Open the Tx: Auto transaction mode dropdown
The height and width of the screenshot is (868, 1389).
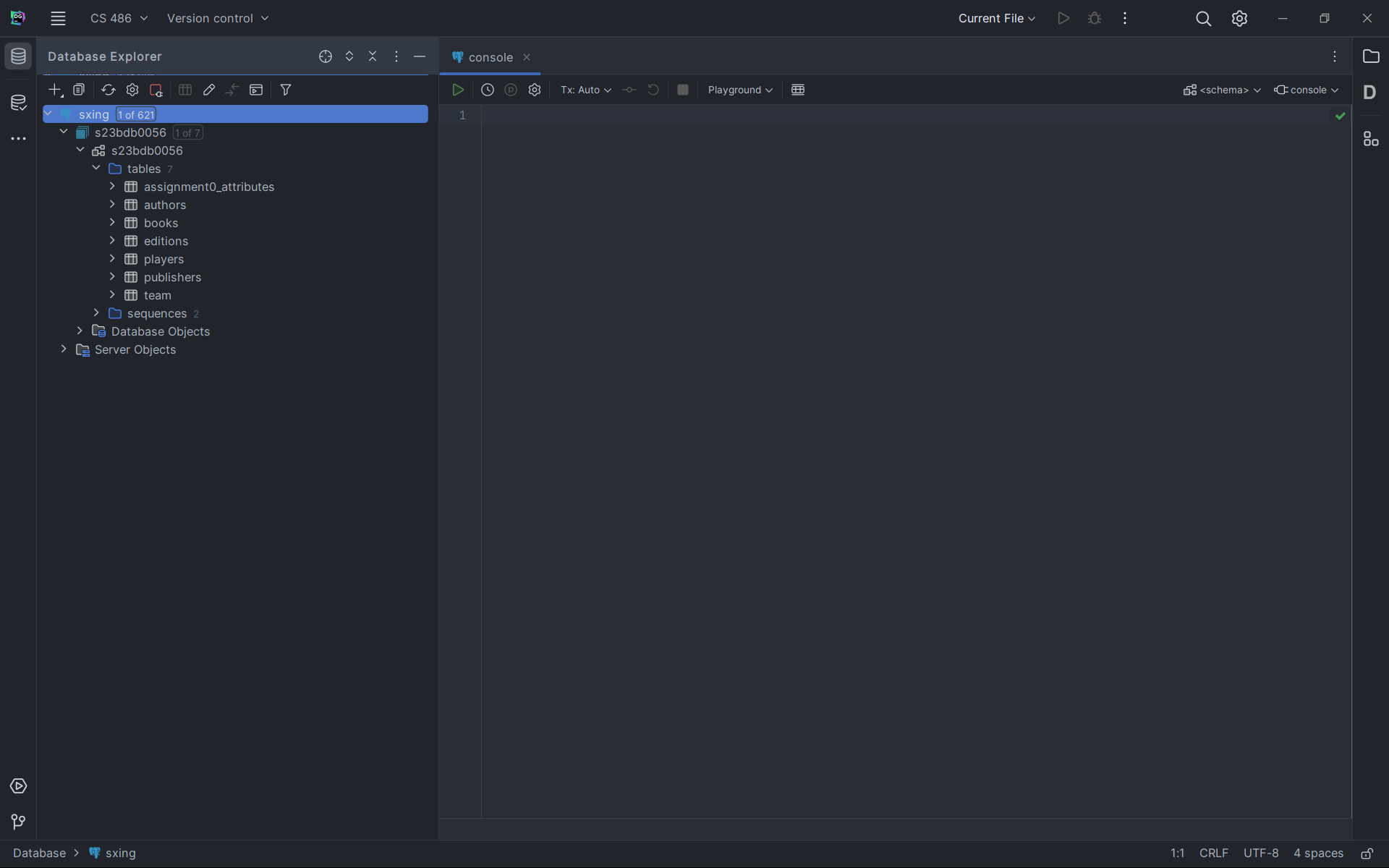click(585, 90)
